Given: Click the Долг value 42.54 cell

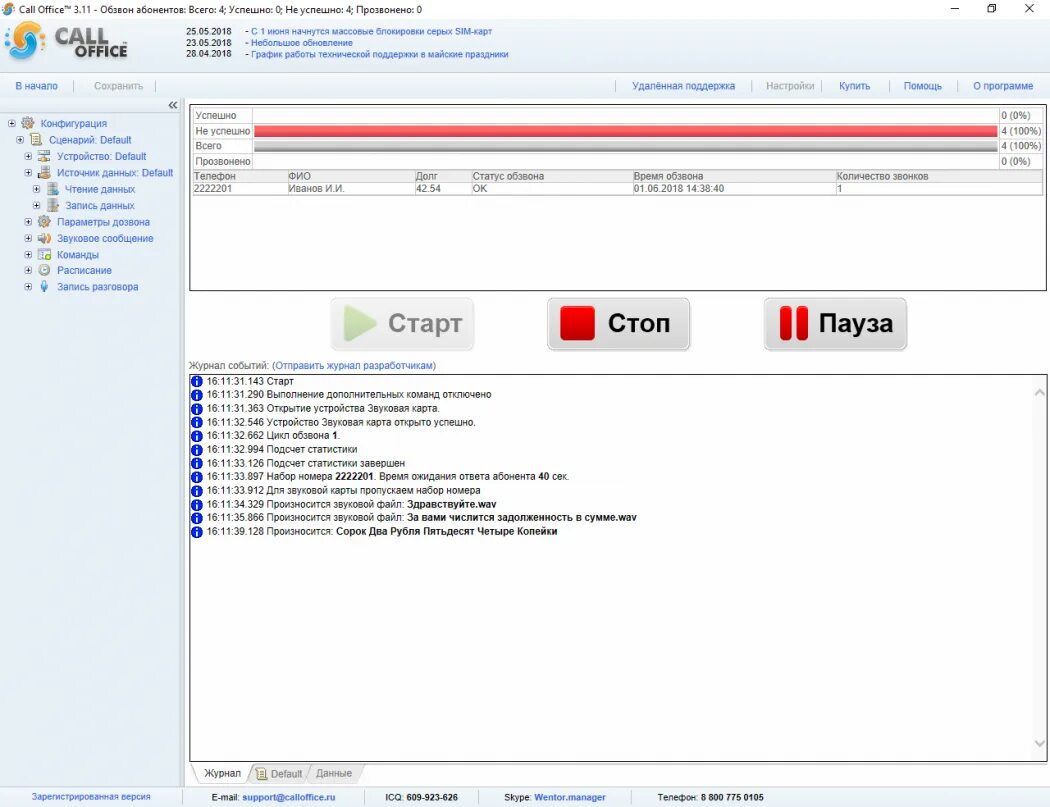Looking at the screenshot, I should [x=443, y=189].
